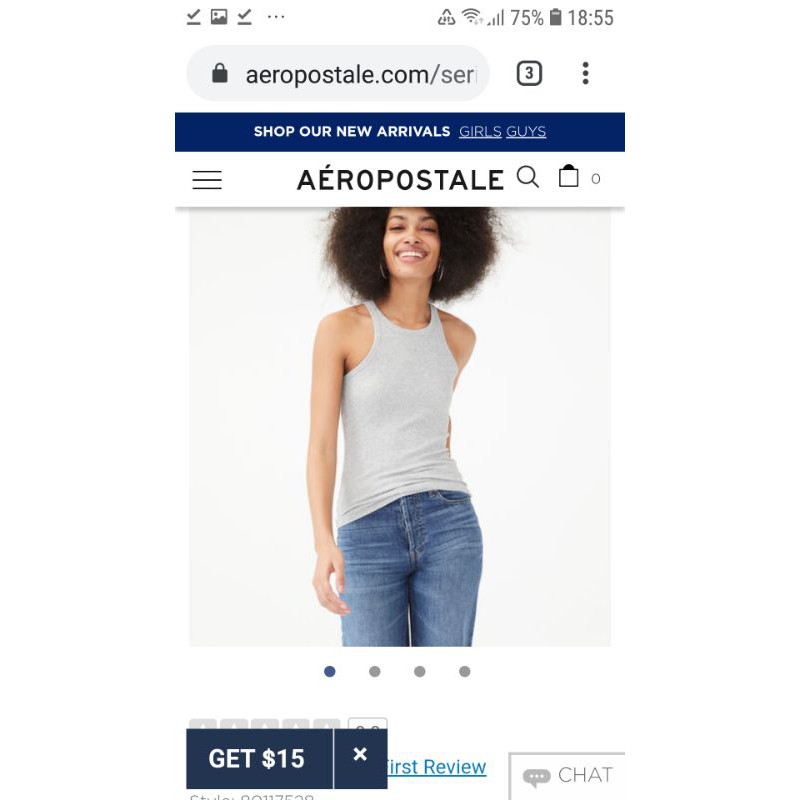Screen dimensions: 800x800
Task: Tap the gray tank top product image
Action: click(x=399, y=427)
